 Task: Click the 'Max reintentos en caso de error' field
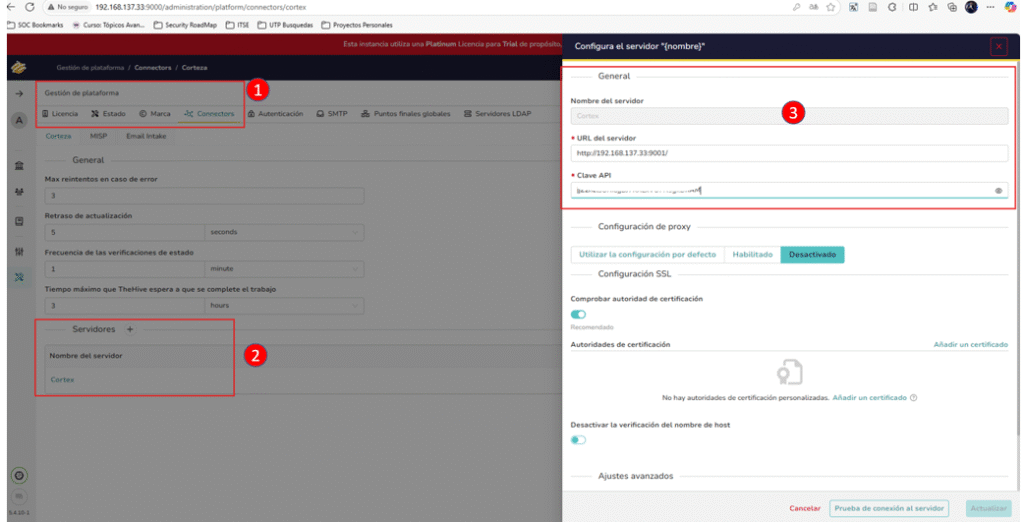[x=204, y=195]
